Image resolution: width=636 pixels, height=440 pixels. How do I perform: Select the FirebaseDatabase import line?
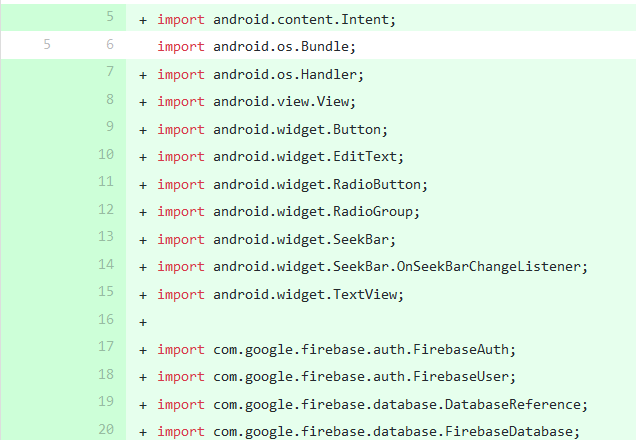pyautogui.click(x=368, y=431)
